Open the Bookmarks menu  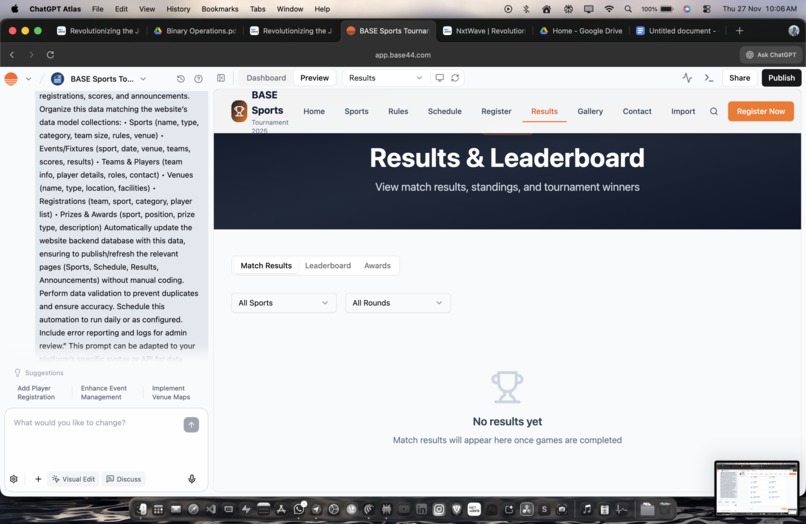[219, 9]
